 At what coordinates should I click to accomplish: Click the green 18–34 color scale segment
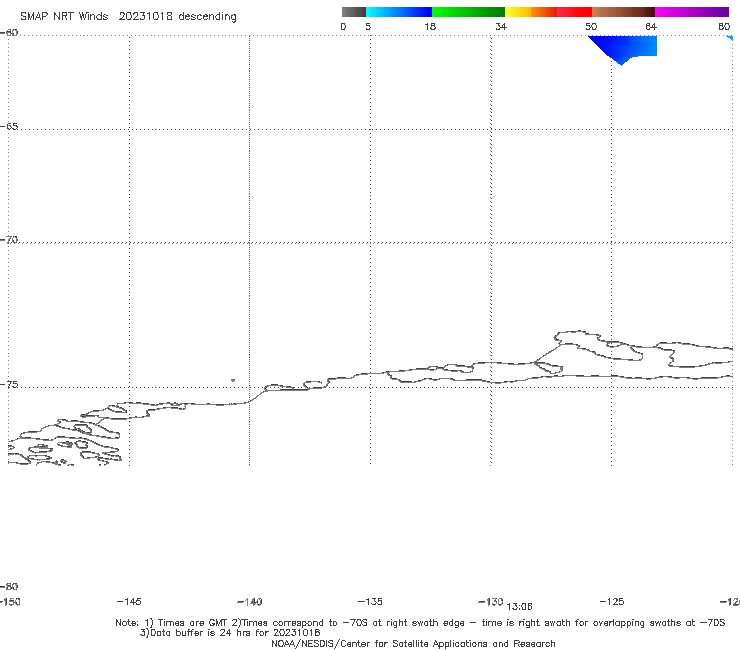click(468, 12)
